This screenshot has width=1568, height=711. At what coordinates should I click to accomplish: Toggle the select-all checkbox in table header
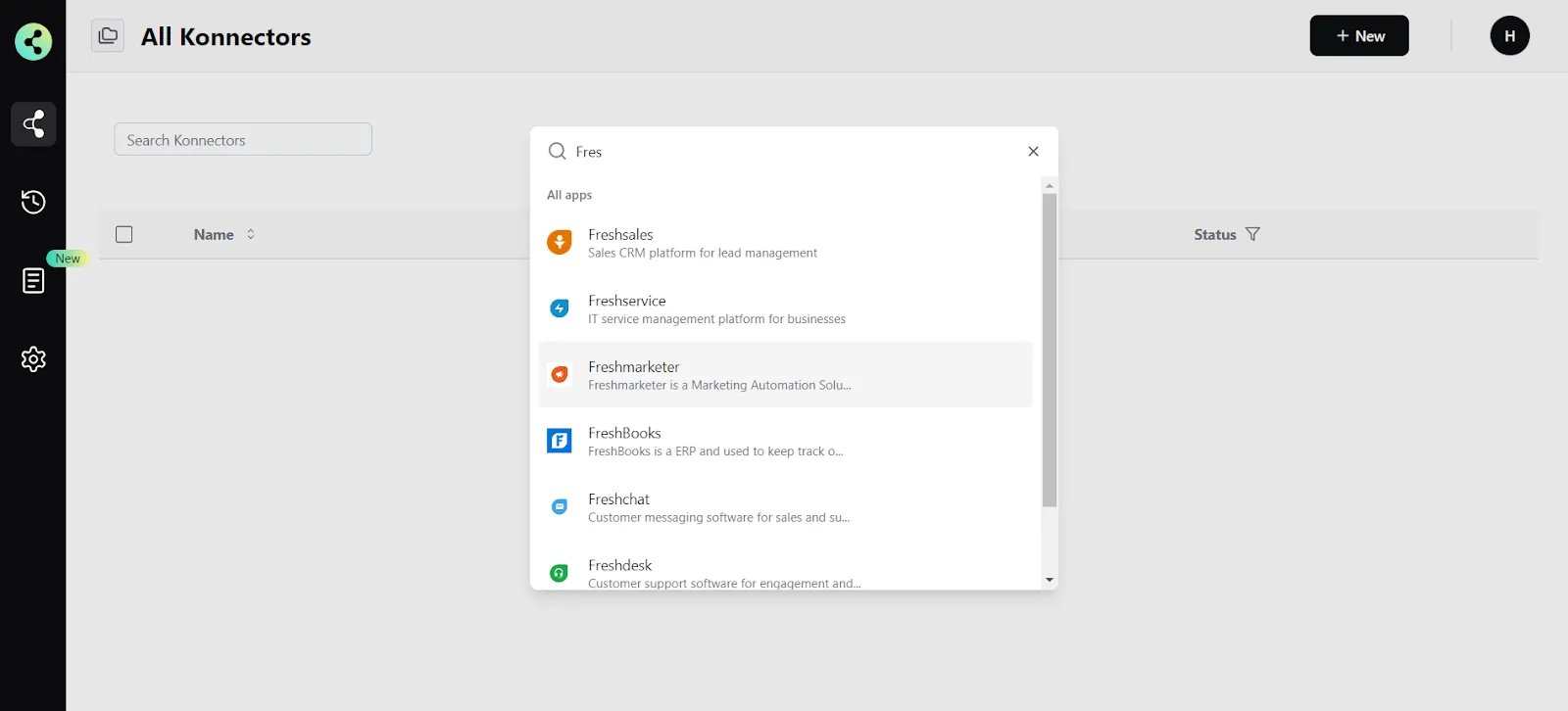[124, 234]
